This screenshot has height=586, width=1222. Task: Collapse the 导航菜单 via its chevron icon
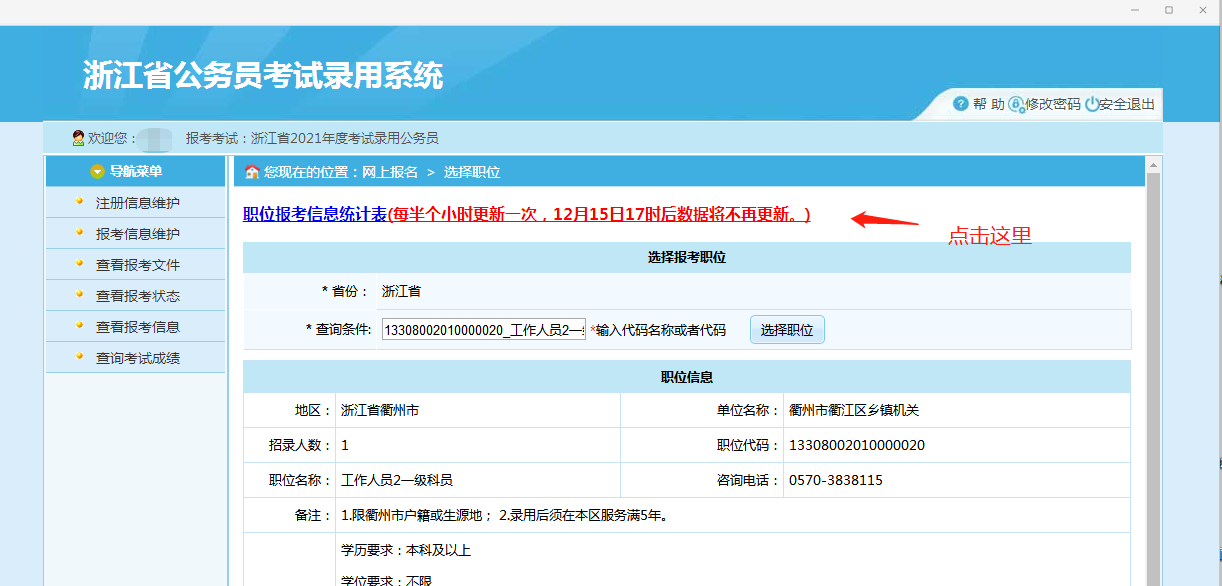tap(97, 171)
